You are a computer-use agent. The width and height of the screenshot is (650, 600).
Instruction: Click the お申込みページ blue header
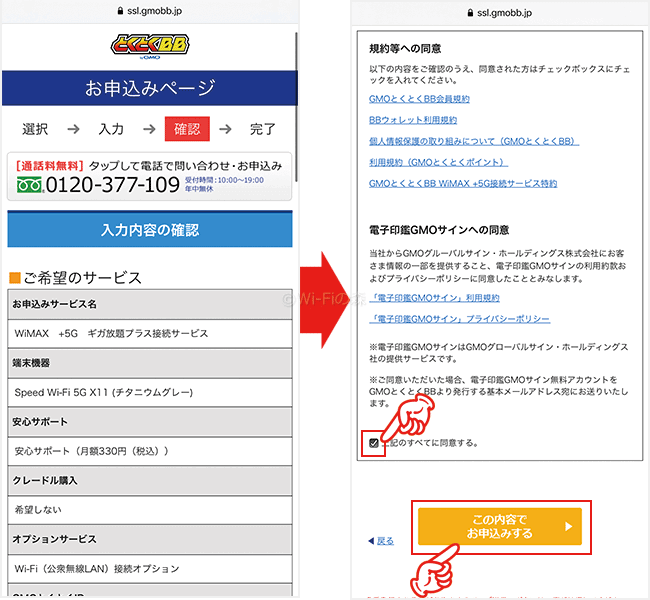pyautogui.click(x=150, y=88)
